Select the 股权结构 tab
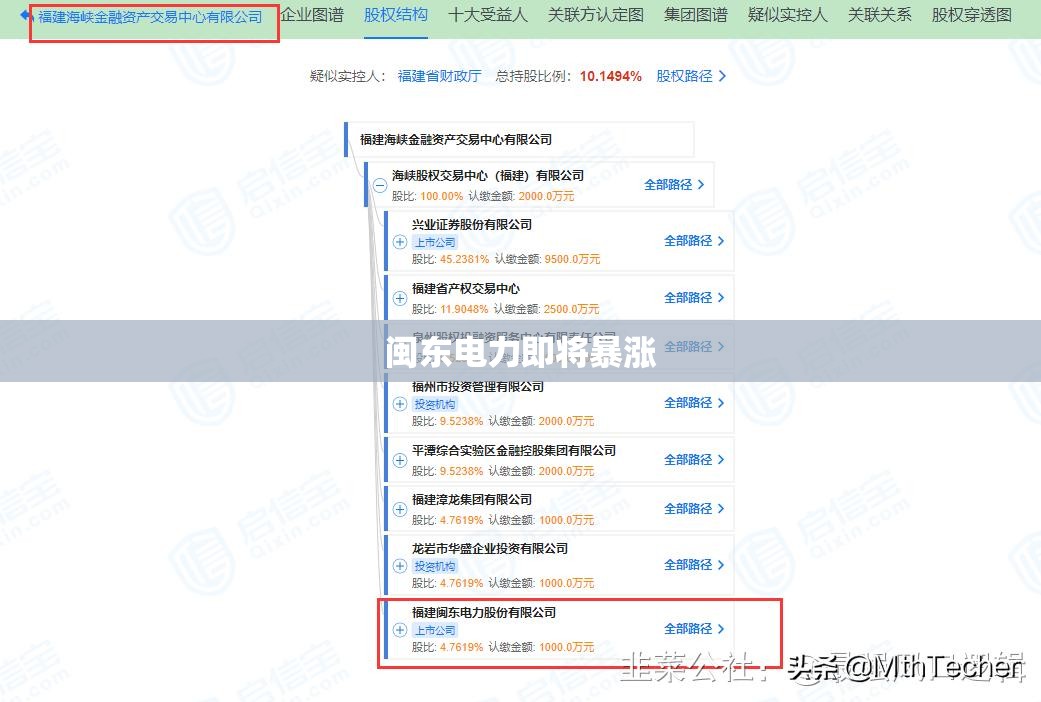This screenshot has height=702, width=1041. pyautogui.click(x=396, y=15)
